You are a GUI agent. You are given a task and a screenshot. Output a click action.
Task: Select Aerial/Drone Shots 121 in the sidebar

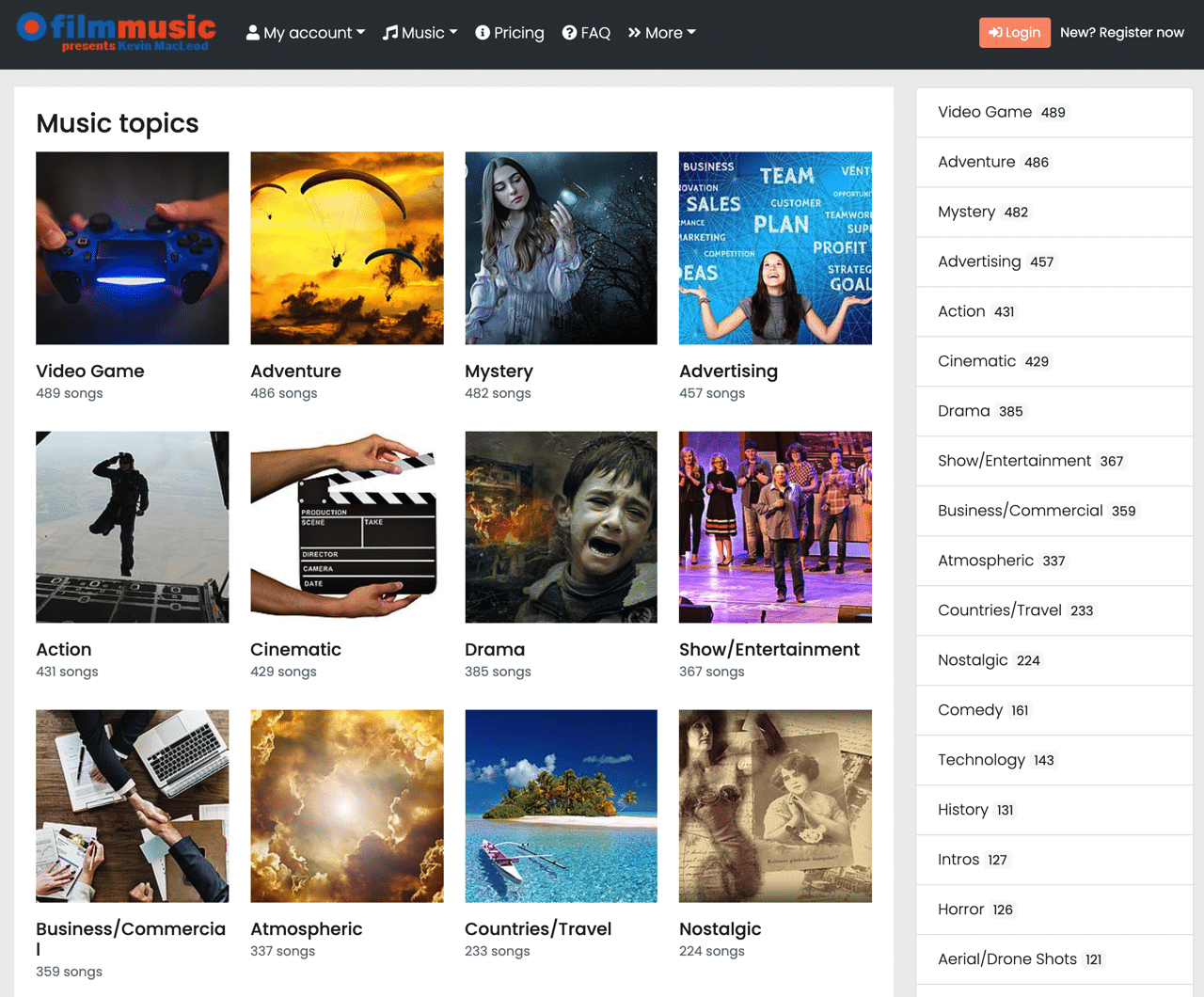tap(1054, 959)
